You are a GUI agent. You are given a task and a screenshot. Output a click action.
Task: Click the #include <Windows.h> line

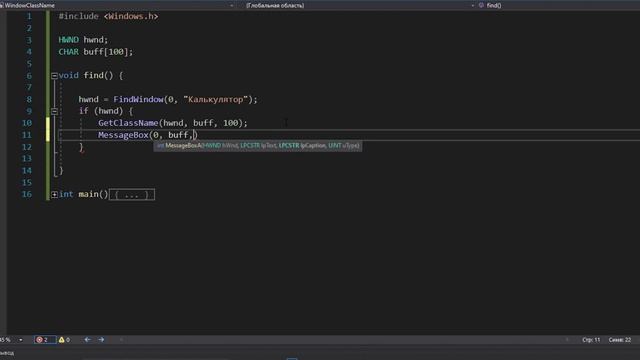coord(108,16)
